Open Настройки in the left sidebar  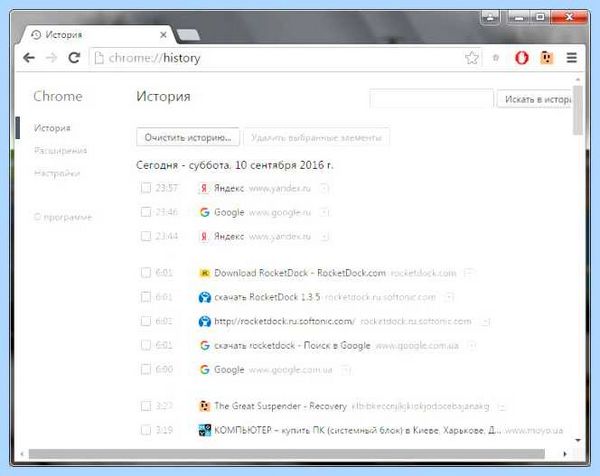click(57, 173)
